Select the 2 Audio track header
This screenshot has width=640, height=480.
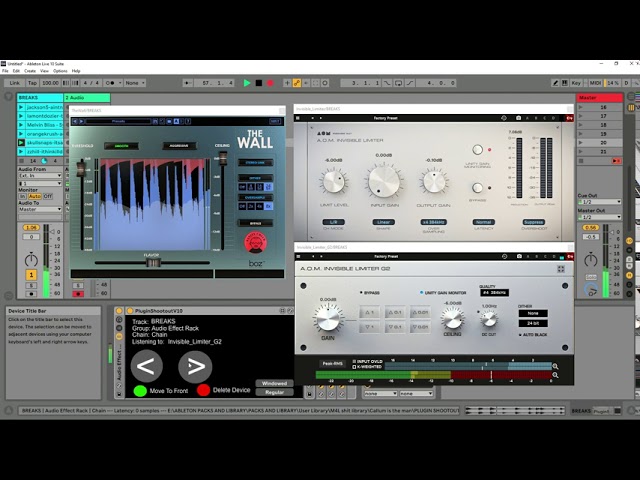(87, 98)
